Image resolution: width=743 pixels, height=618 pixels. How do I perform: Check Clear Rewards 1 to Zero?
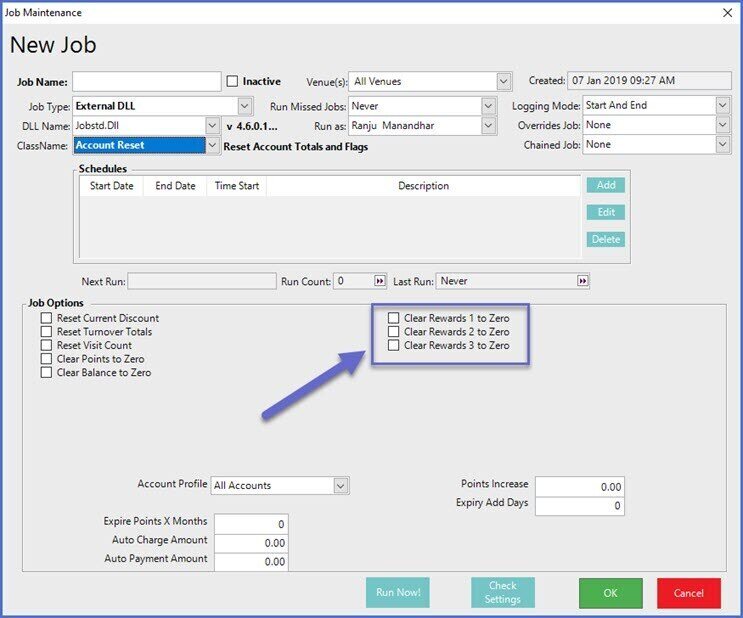(394, 319)
